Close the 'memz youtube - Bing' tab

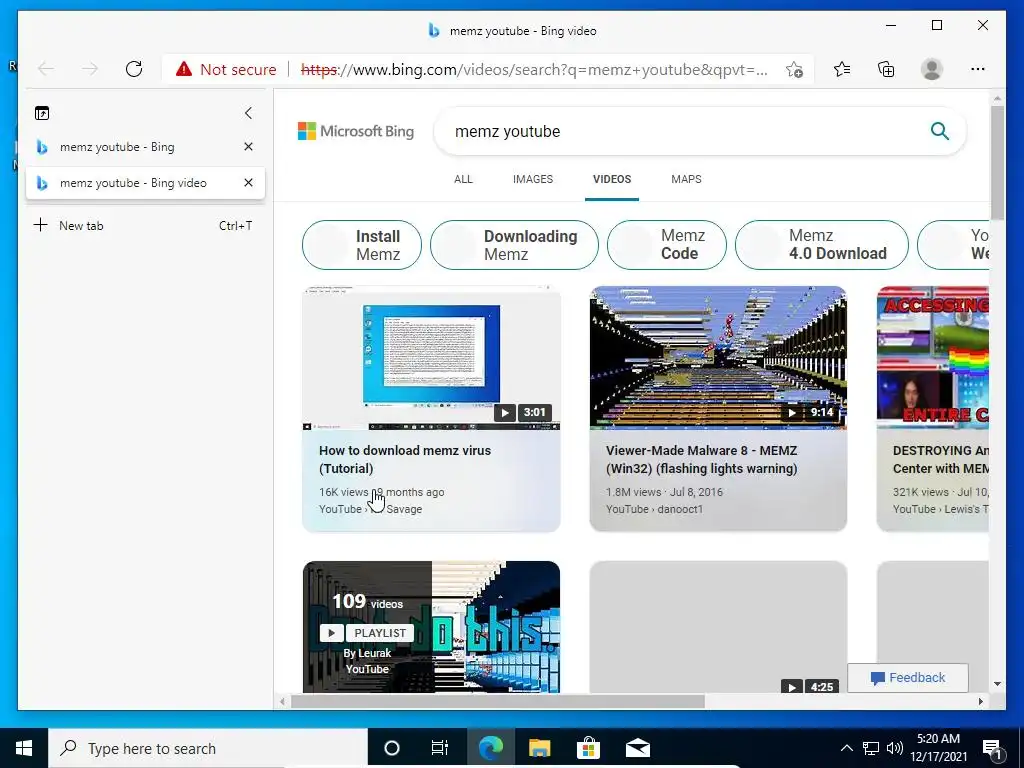(248, 147)
